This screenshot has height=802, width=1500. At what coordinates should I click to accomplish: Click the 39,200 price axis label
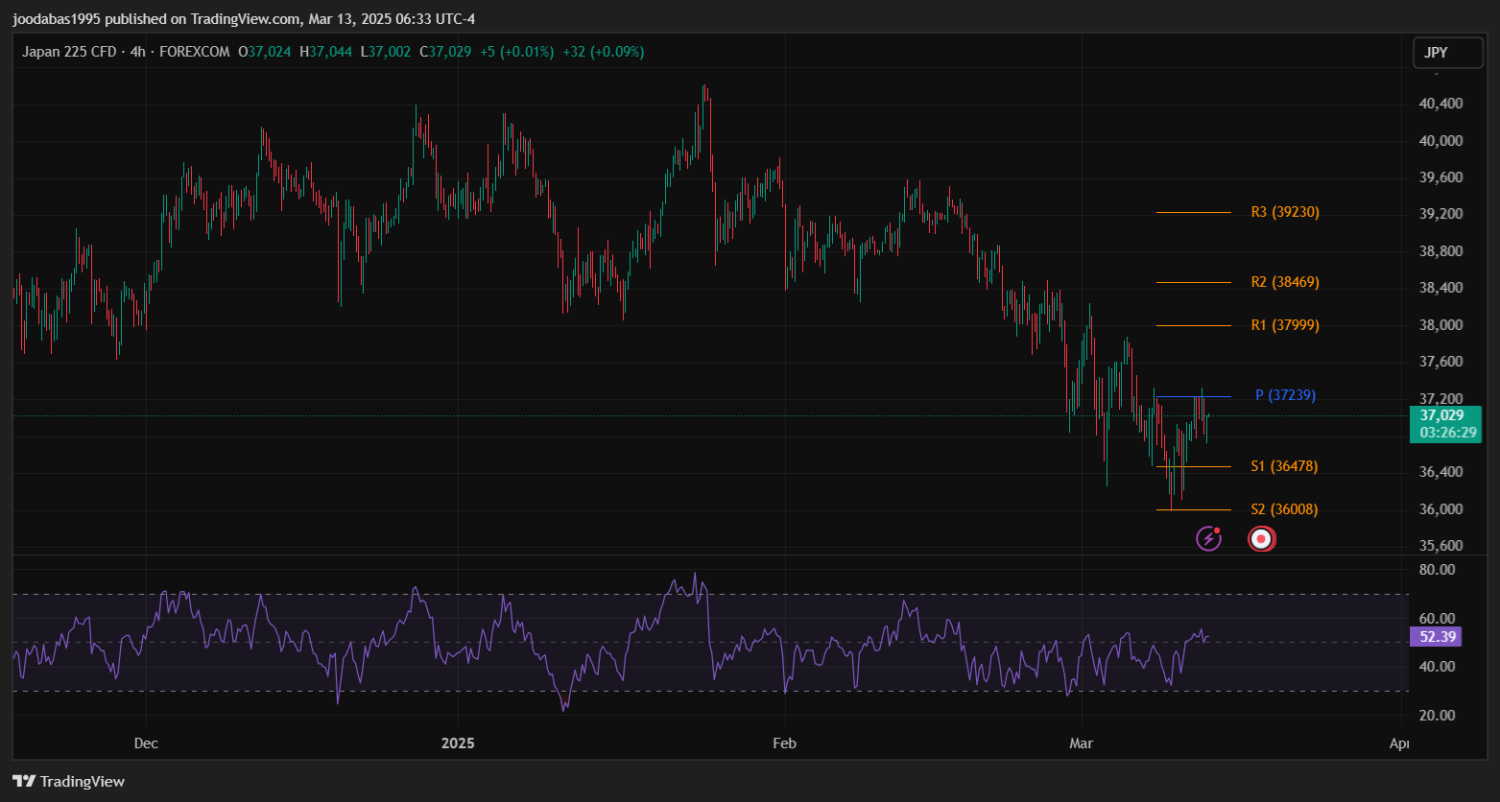(x=1441, y=214)
